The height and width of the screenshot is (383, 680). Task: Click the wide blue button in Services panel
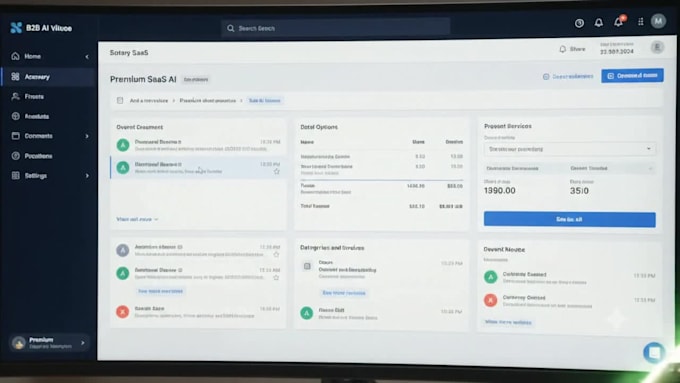coord(569,219)
